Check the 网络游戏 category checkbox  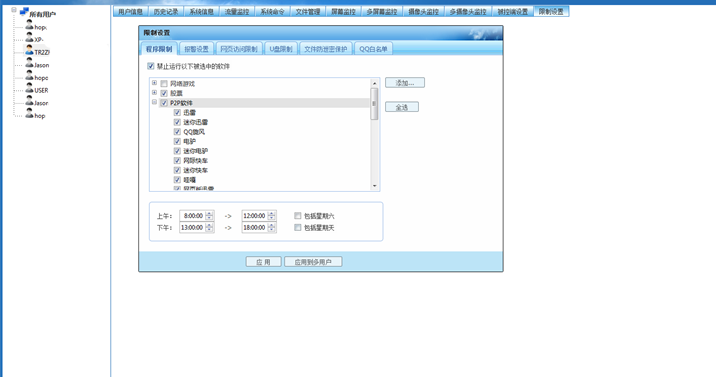(164, 84)
